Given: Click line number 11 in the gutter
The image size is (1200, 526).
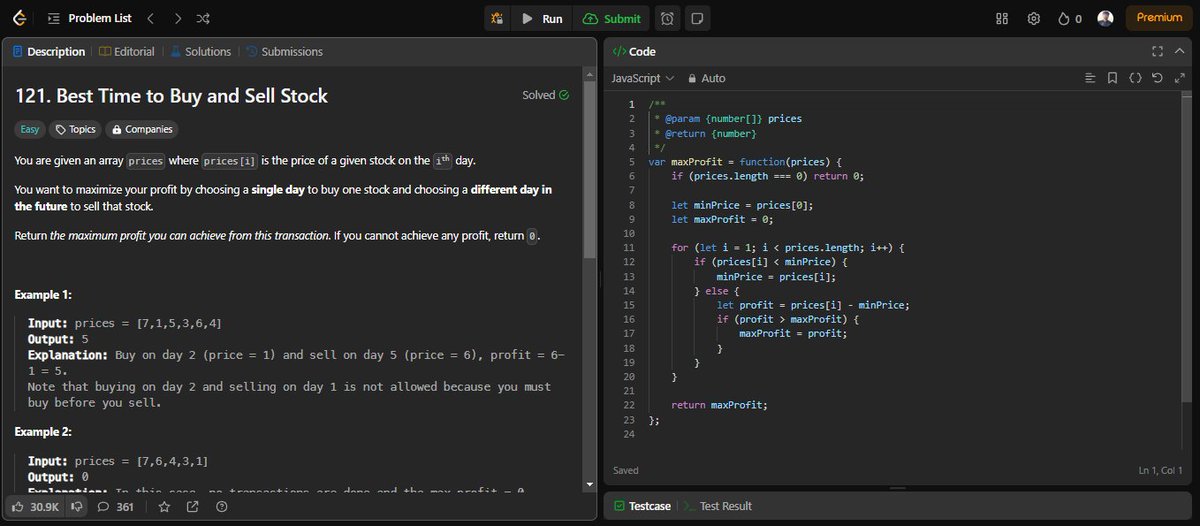Looking at the screenshot, I should tap(629, 247).
